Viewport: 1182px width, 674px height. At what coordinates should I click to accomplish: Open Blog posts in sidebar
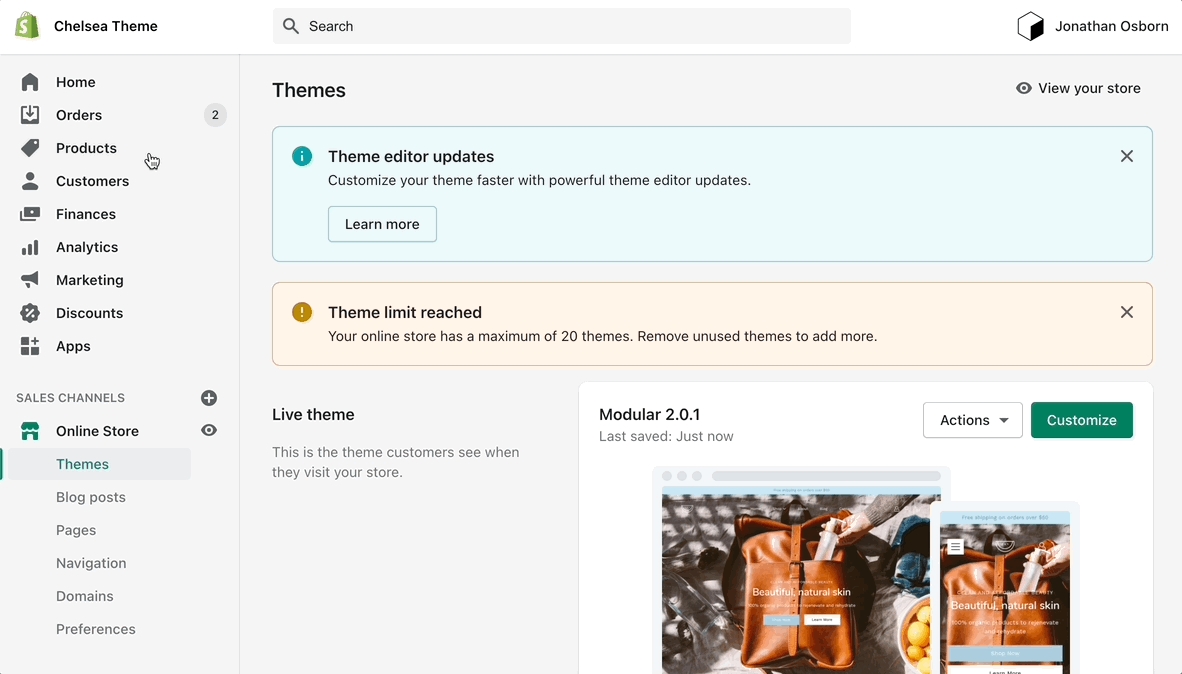(91, 497)
